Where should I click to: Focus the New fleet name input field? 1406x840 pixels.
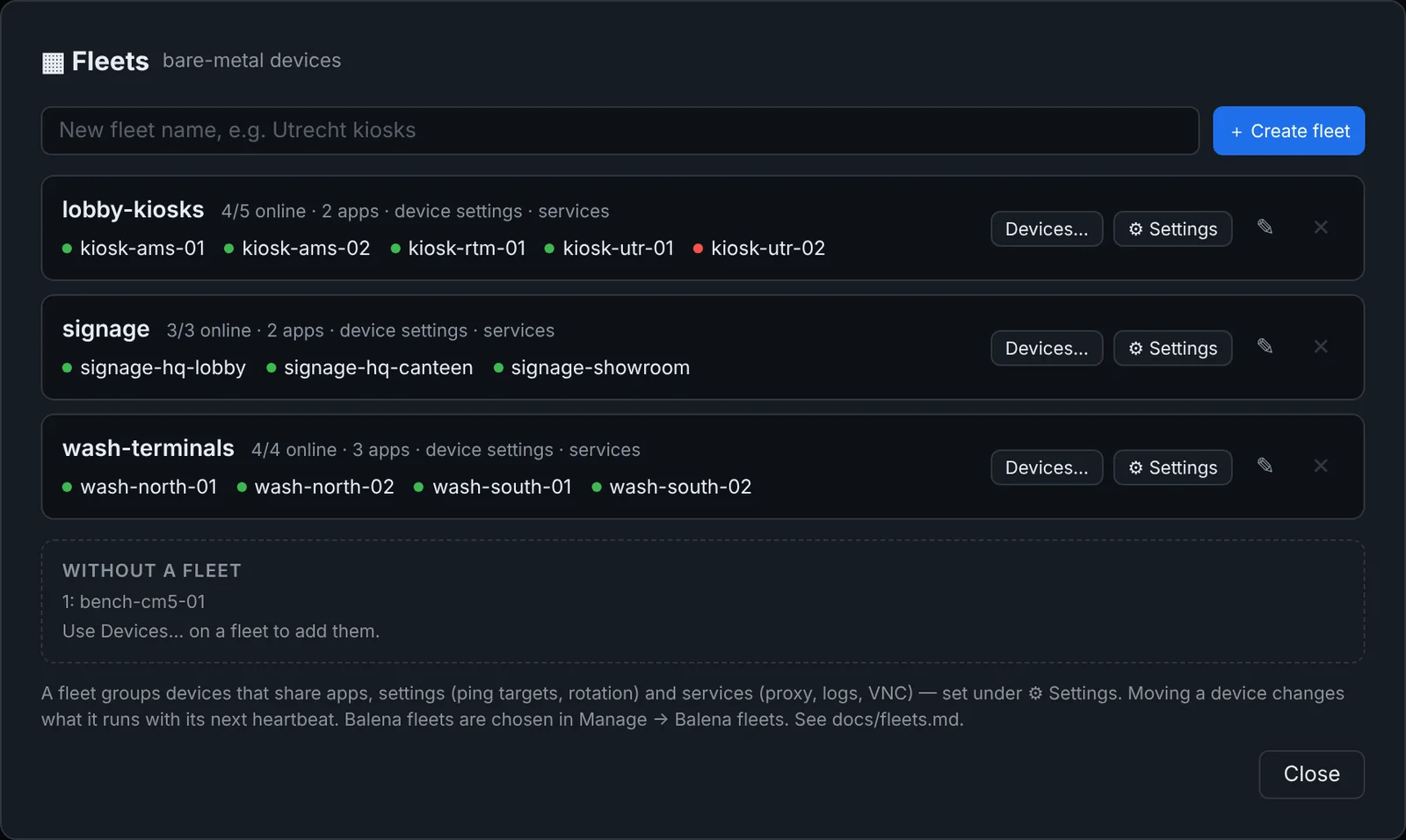[620, 131]
